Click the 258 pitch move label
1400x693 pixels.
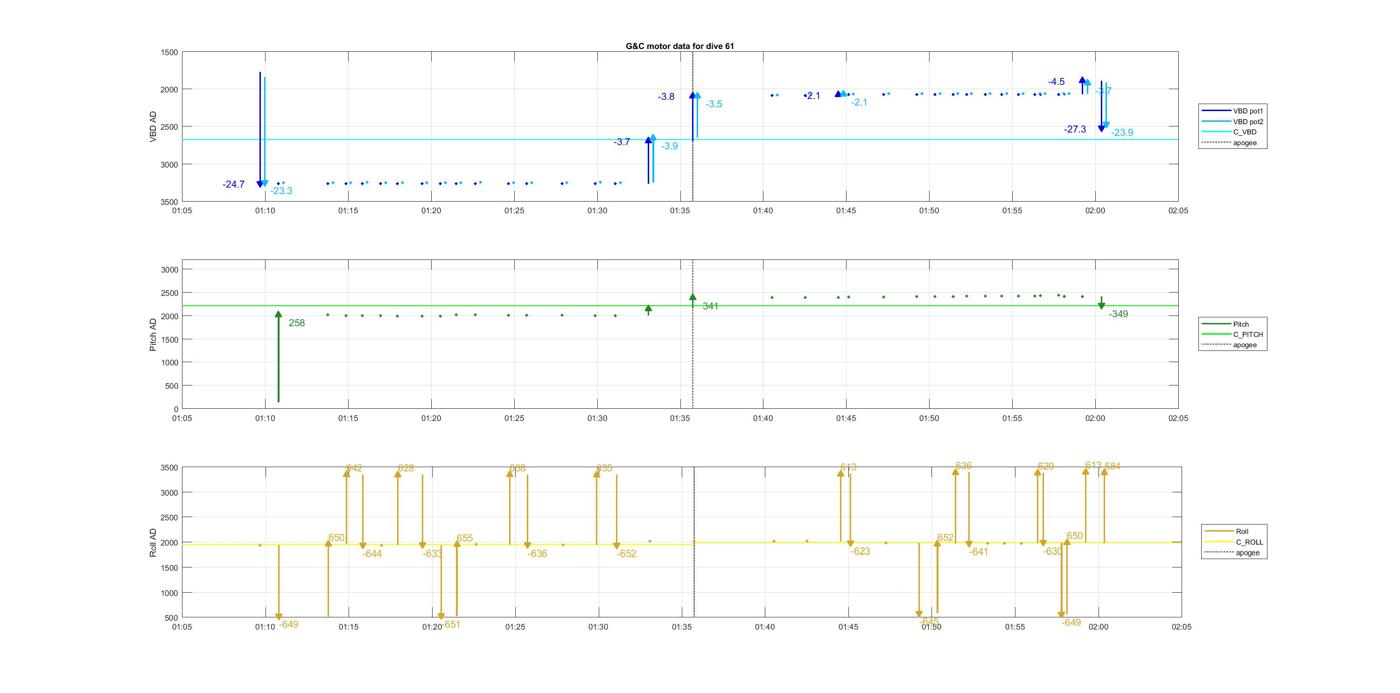click(x=297, y=323)
